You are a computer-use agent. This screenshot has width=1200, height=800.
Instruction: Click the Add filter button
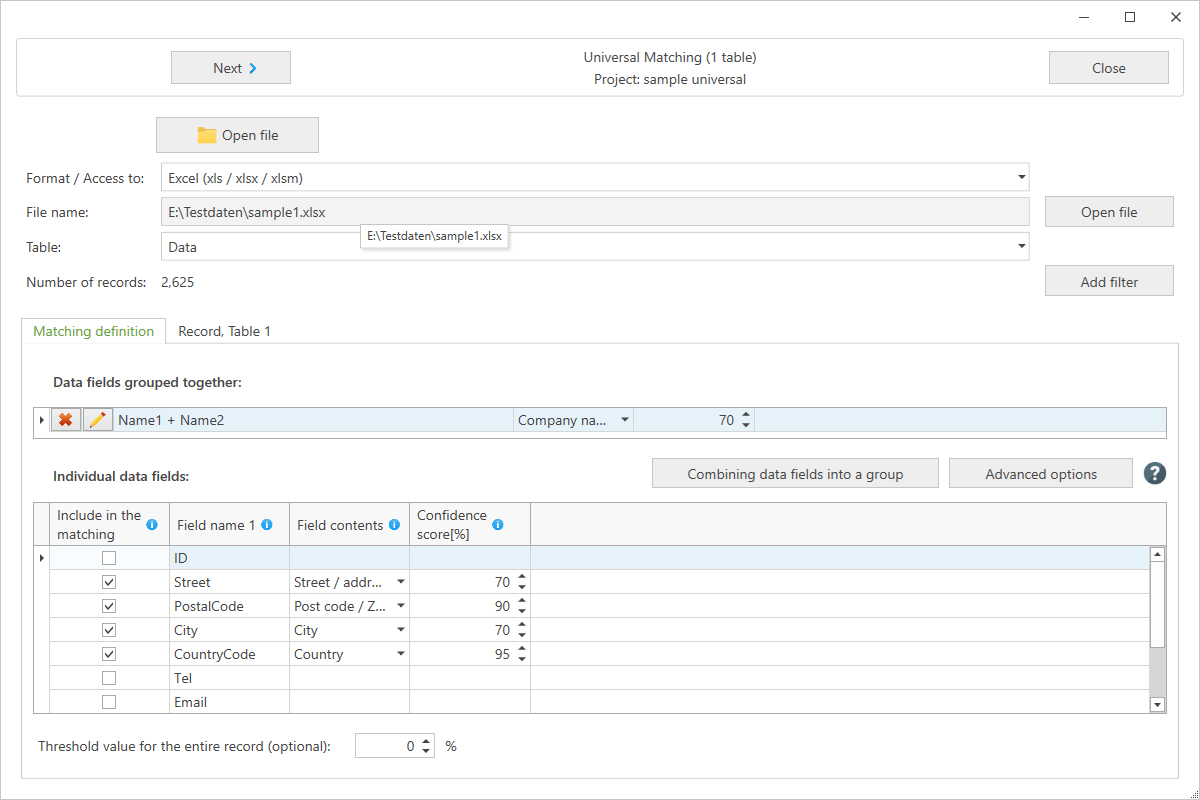click(1109, 282)
